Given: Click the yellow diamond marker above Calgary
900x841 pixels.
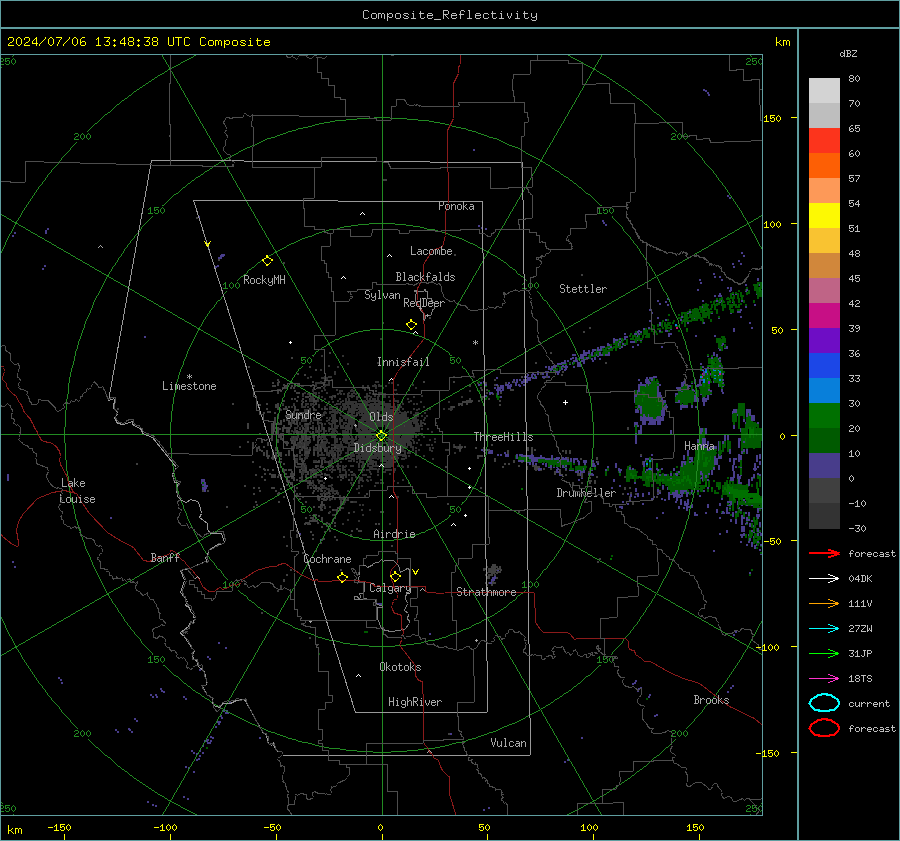Looking at the screenshot, I should [395, 576].
